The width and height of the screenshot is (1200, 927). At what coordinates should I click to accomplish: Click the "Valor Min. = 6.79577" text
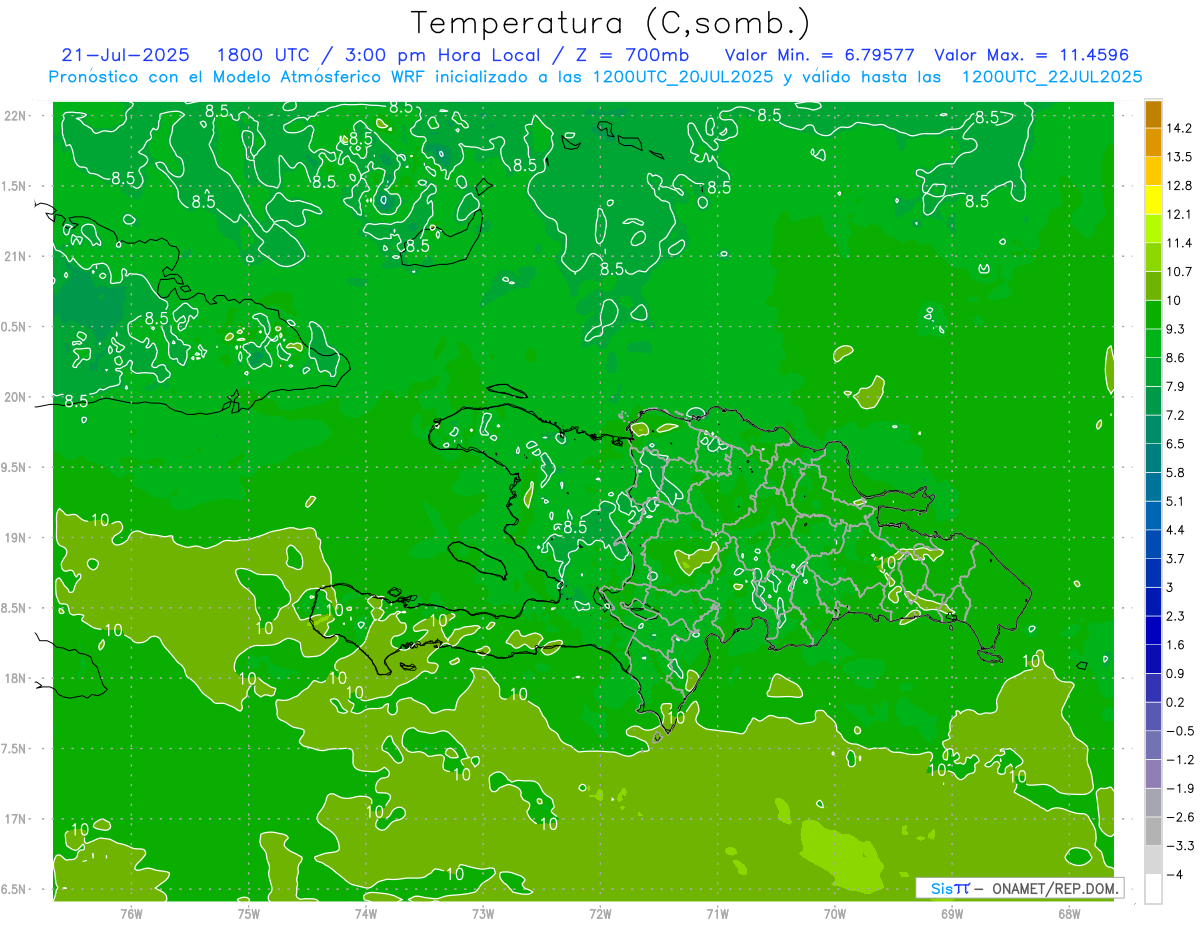tap(819, 55)
